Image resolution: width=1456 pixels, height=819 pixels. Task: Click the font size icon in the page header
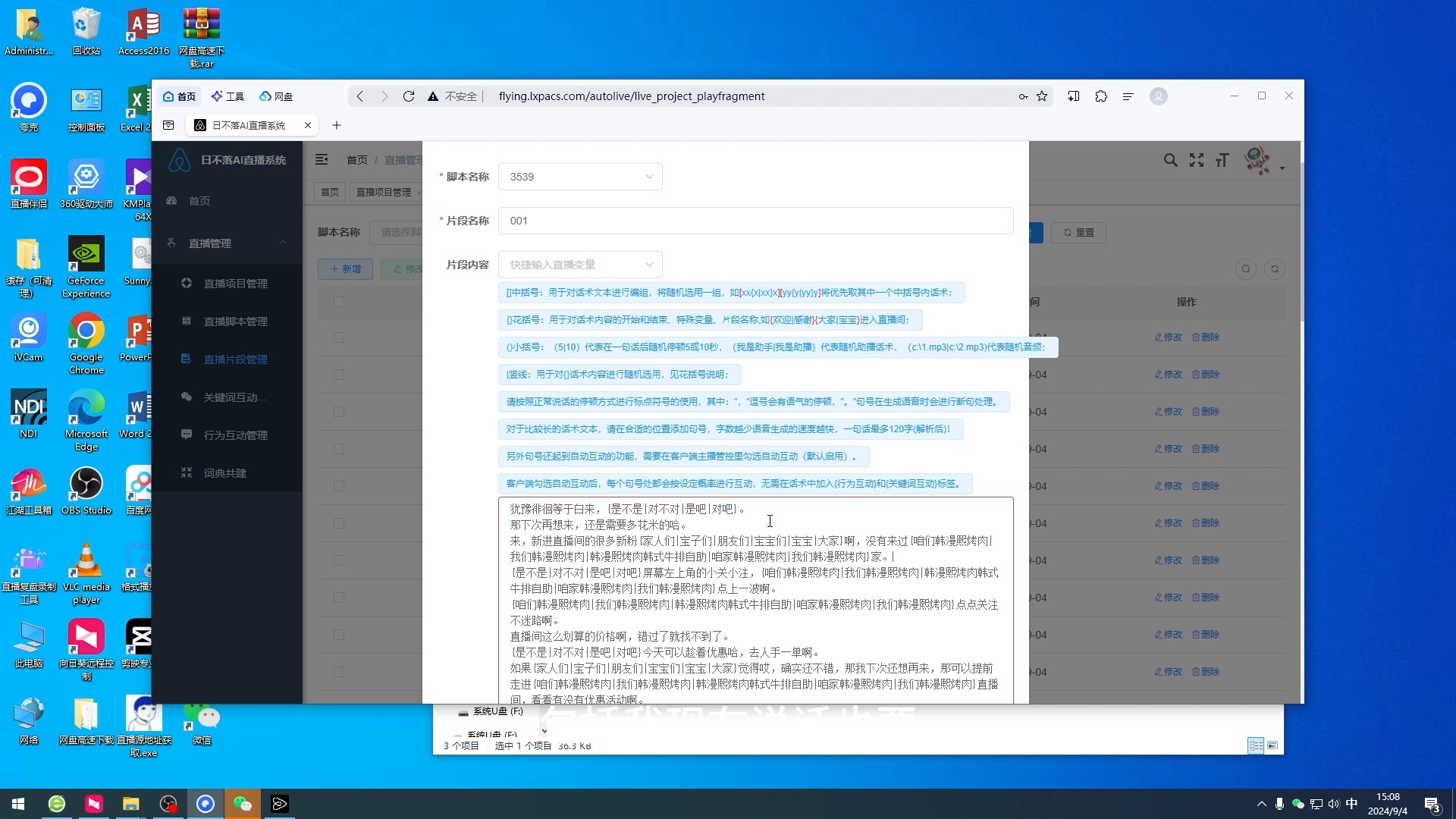point(1223,160)
